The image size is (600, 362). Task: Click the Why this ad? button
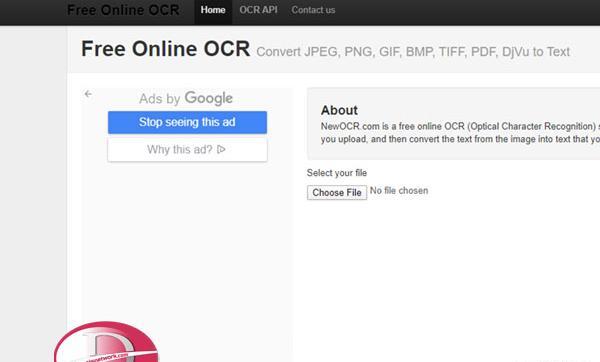[x=187, y=149]
